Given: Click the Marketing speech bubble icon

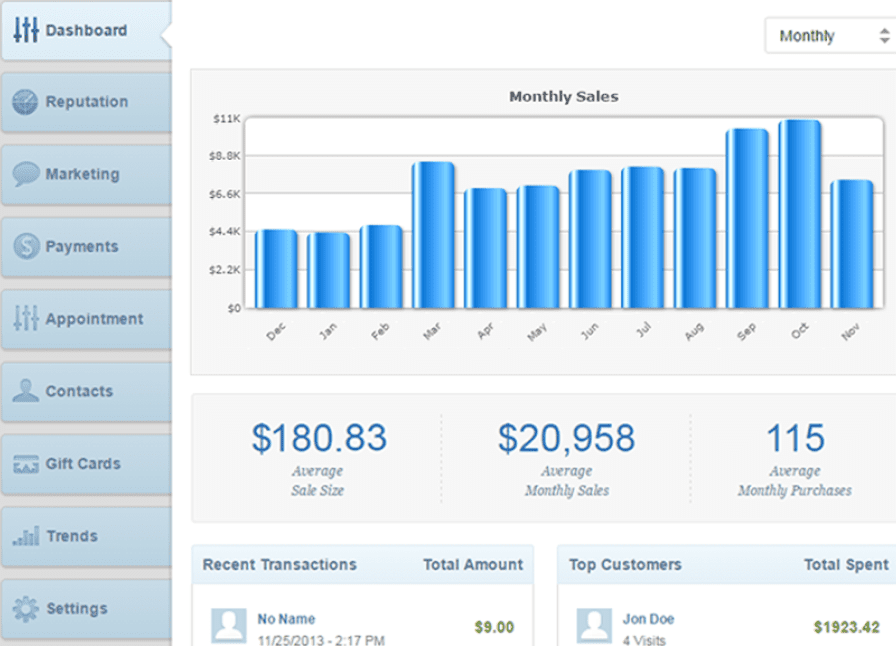Looking at the screenshot, I should click(x=26, y=174).
